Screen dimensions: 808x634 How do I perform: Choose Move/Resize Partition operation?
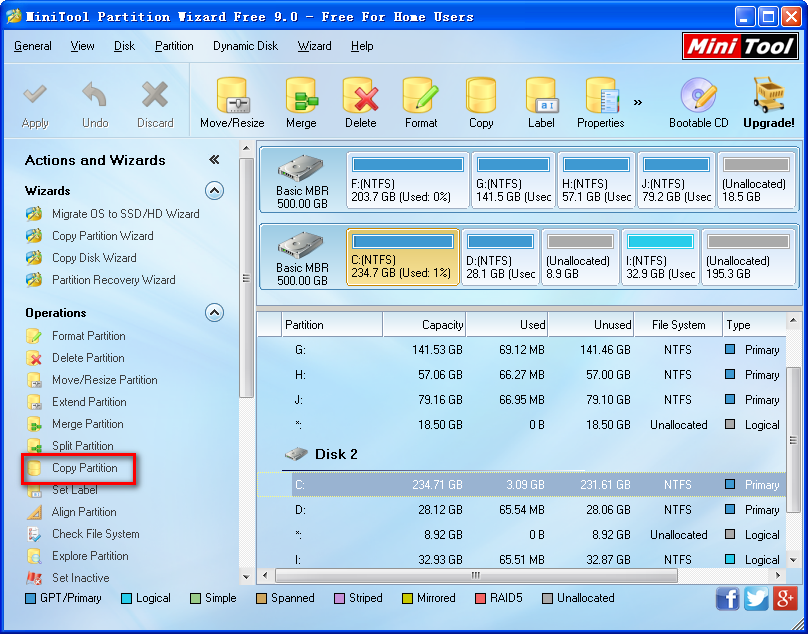click(105, 380)
